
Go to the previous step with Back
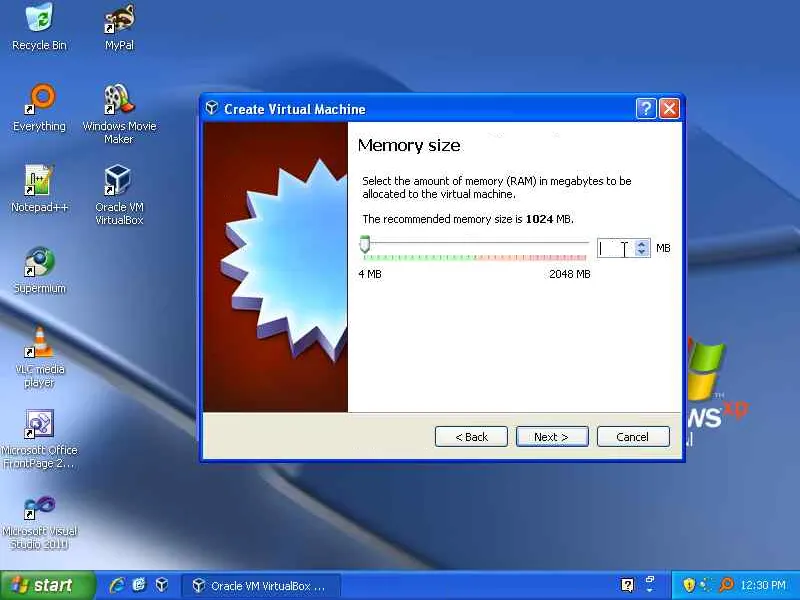[471, 437]
